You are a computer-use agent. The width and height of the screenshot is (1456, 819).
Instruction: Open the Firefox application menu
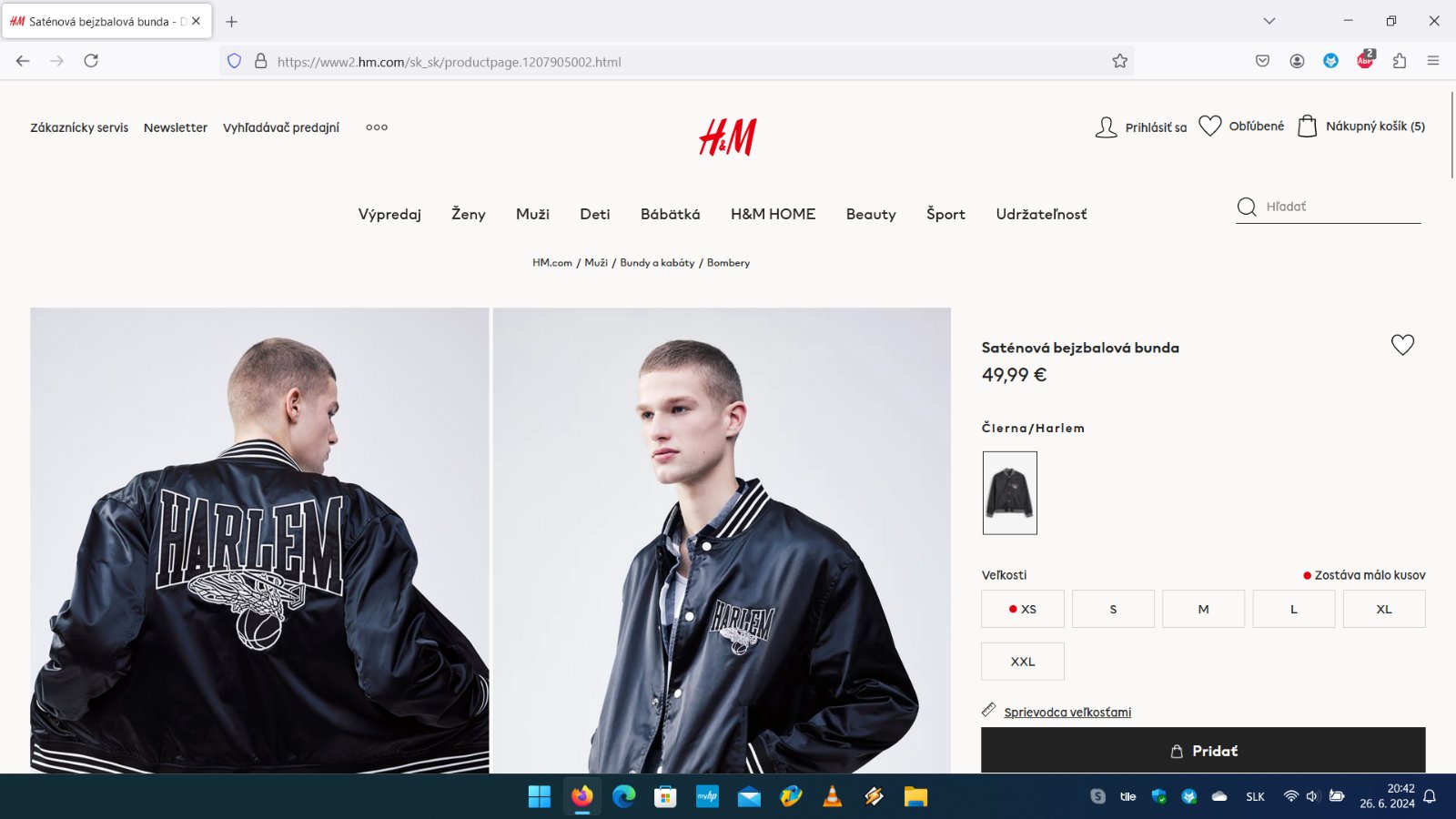click(x=1433, y=61)
